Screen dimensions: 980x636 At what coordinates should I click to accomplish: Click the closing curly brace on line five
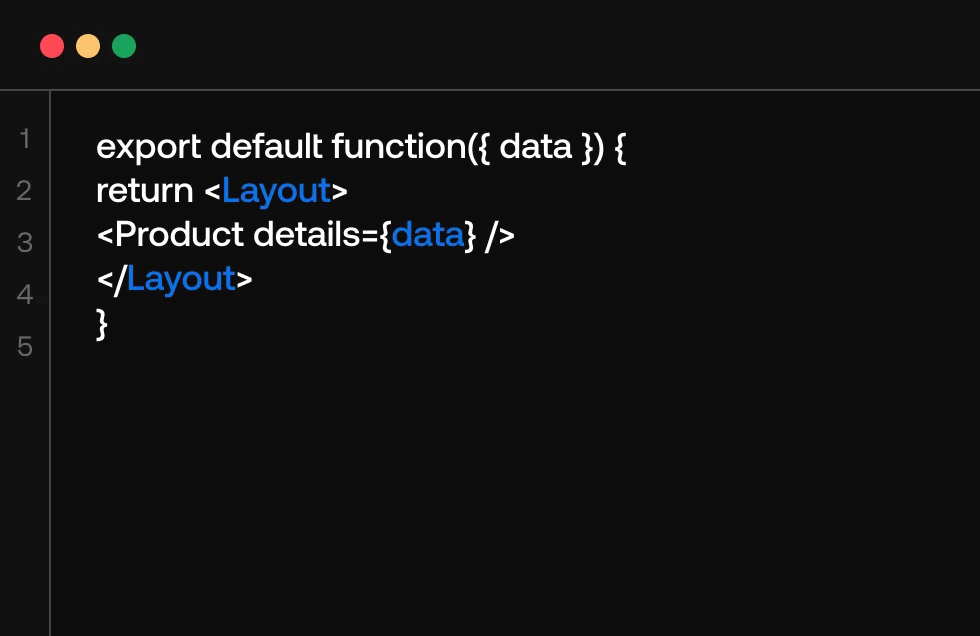pyautogui.click(x=101, y=323)
